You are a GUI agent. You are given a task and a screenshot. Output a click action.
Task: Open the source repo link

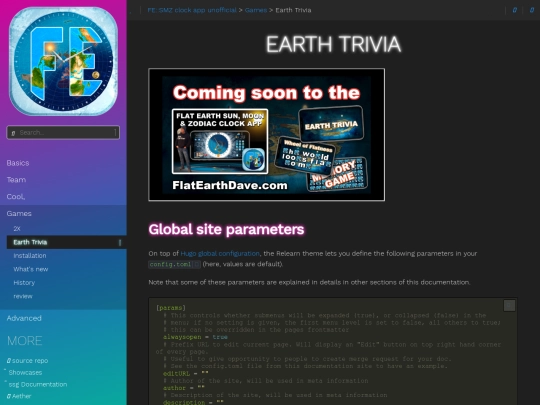click(28, 361)
